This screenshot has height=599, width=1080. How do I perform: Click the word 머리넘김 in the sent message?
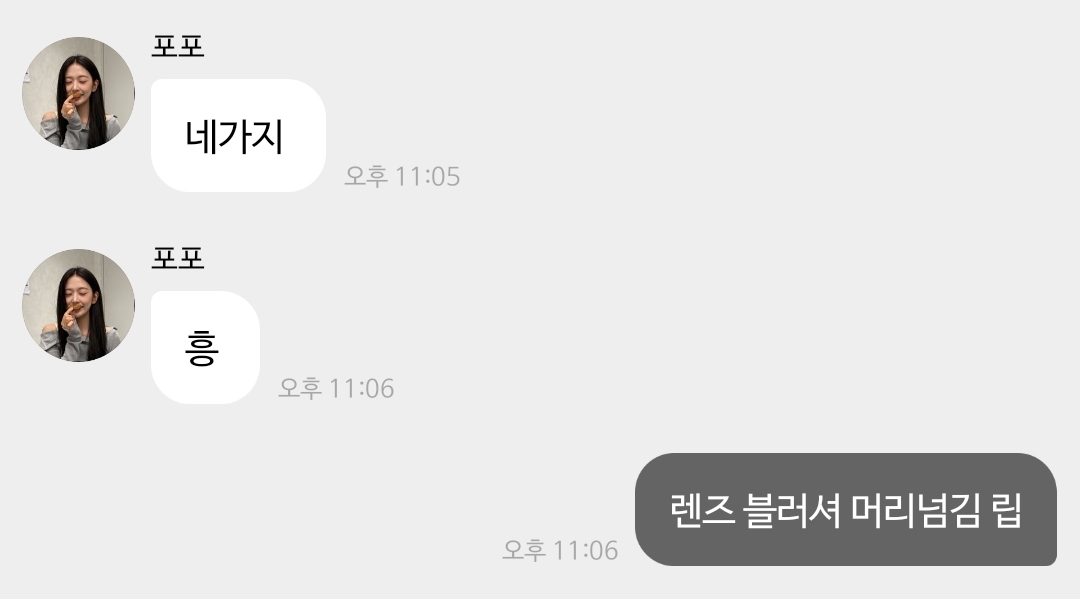[915, 510]
